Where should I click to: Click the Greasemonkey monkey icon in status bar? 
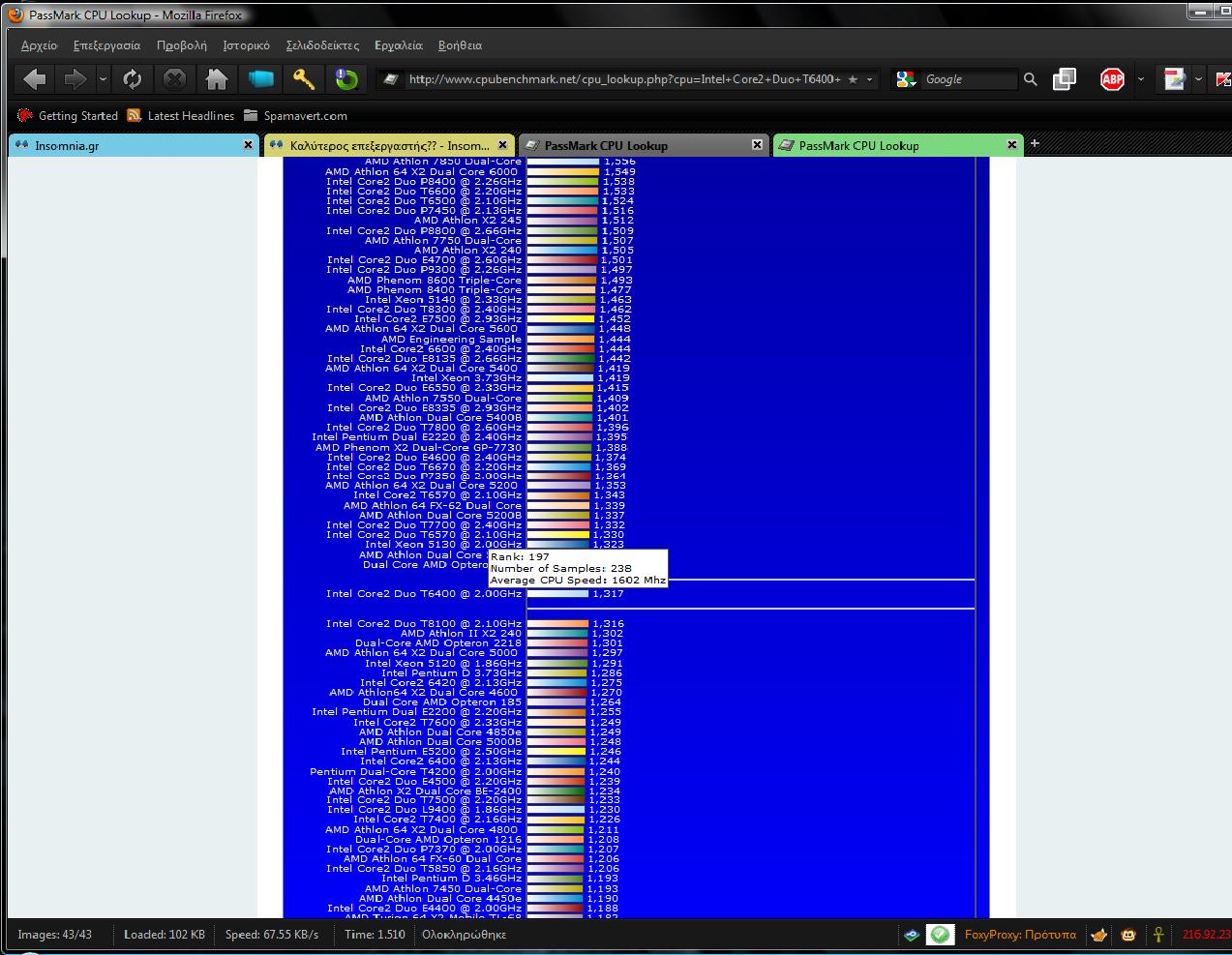pyautogui.click(x=1128, y=935)
